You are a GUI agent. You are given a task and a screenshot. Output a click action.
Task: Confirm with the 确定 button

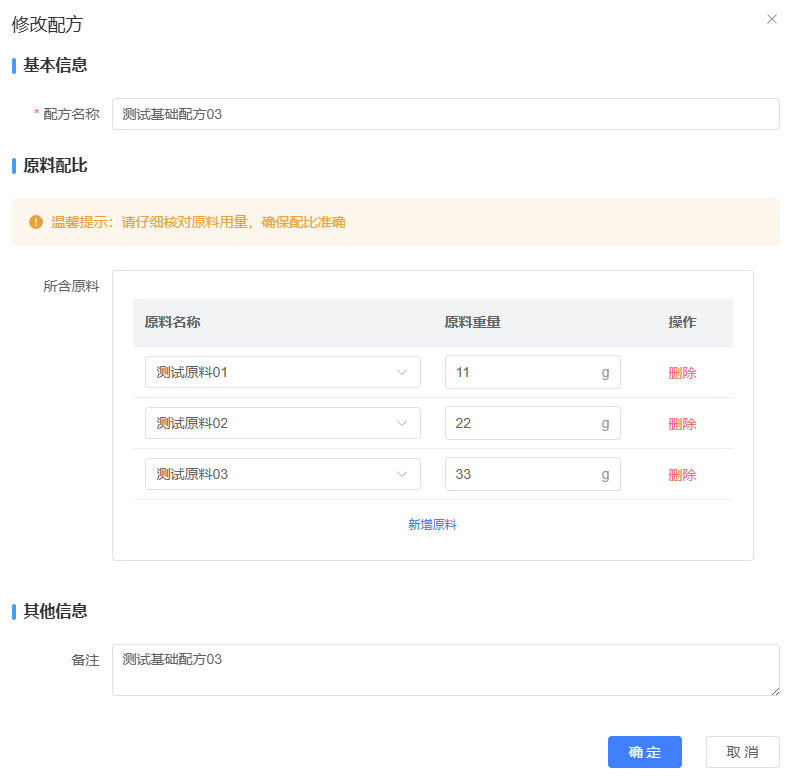tap(645, 752)
